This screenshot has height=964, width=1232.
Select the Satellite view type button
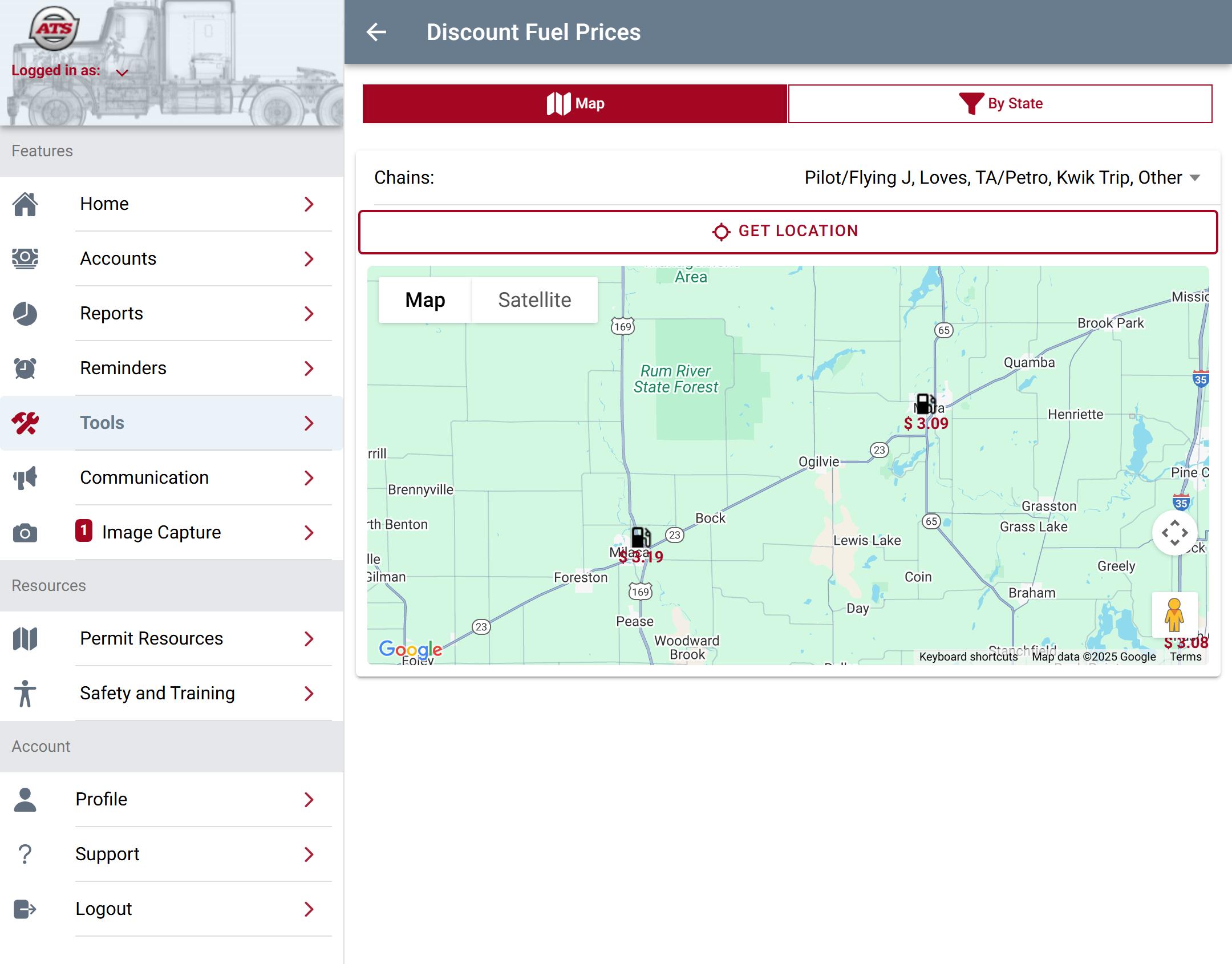(x=534, y=300)
